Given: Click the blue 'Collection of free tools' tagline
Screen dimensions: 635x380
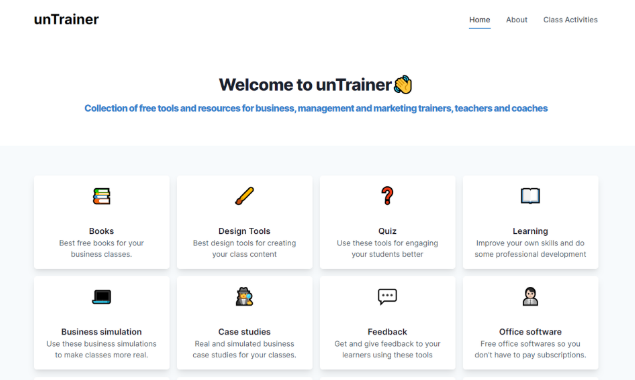Looking at the screenshot, I should (x=316, y=108).
